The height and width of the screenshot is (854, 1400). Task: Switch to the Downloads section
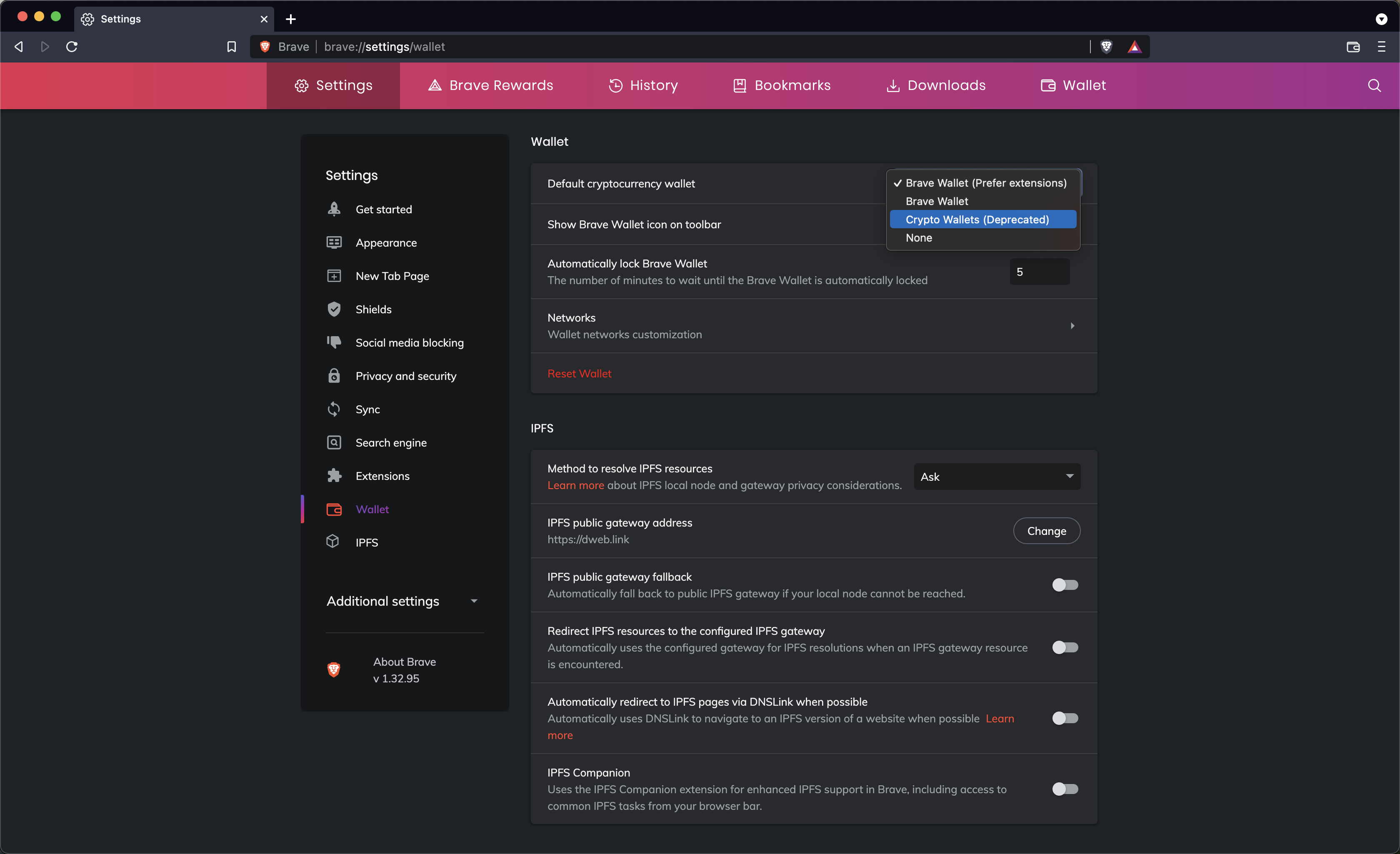pos(935,85)
